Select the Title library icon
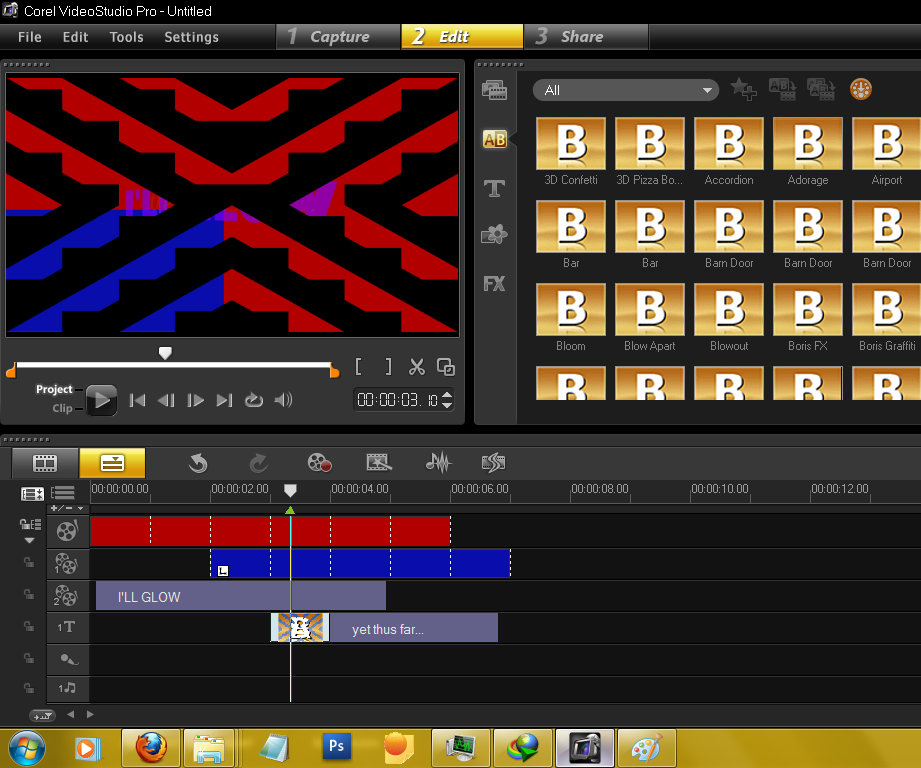This screenshot has height=768, width=921. [494, 188]
